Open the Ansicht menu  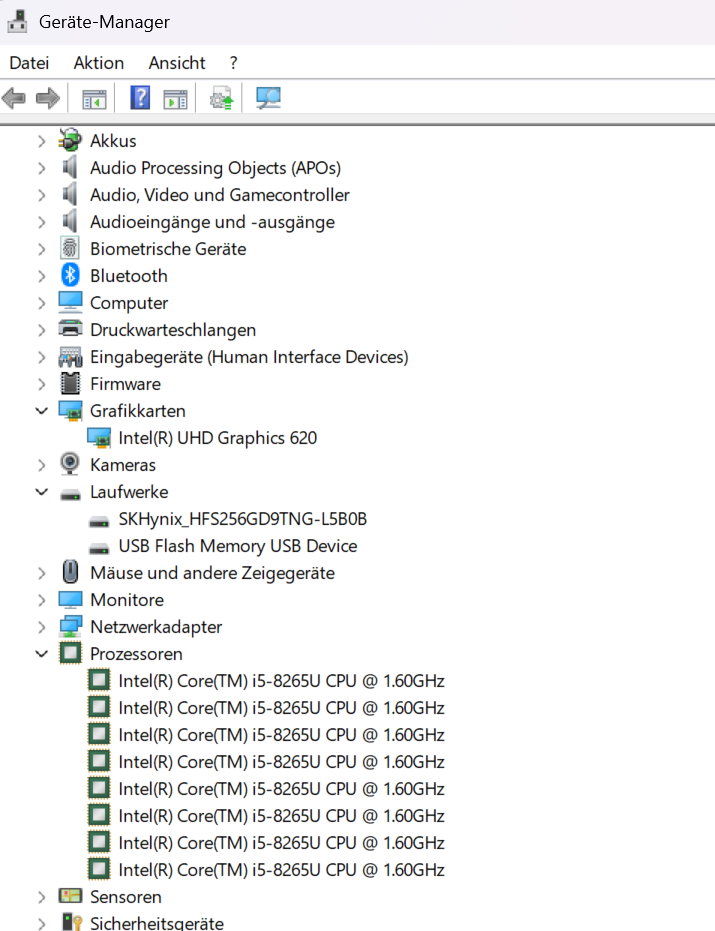click(x=177, y=63)
